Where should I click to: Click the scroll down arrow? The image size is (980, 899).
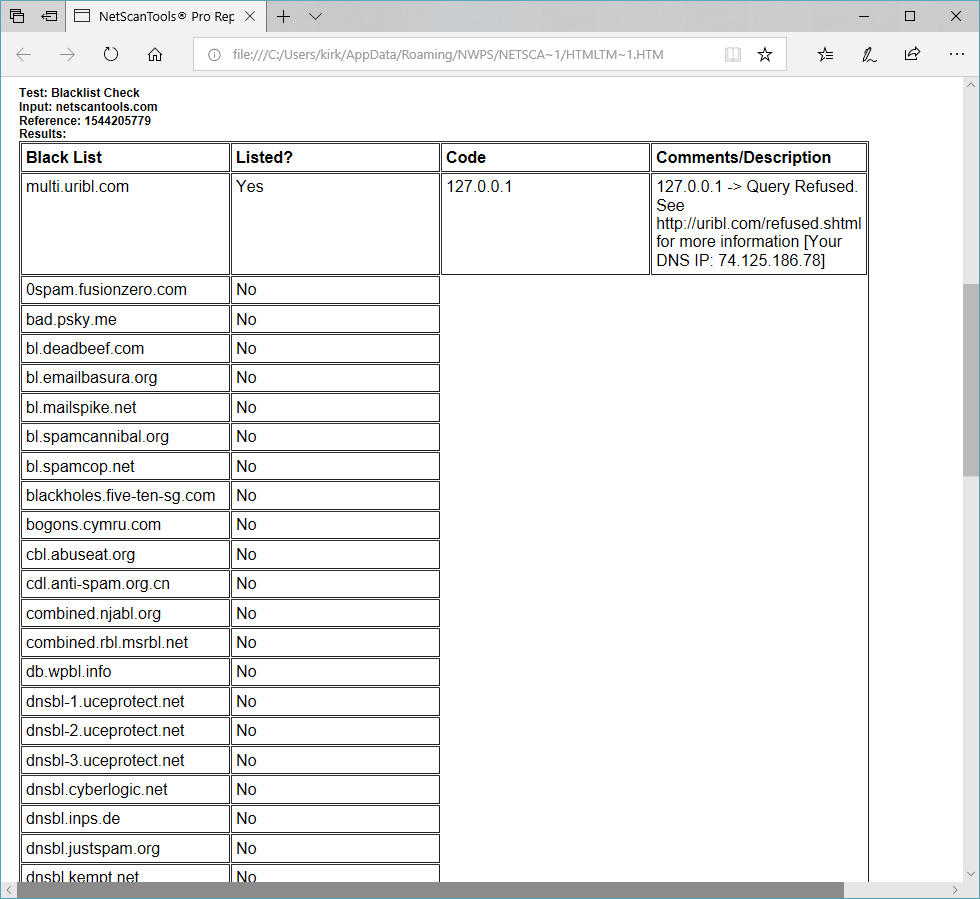coord(971,873)
